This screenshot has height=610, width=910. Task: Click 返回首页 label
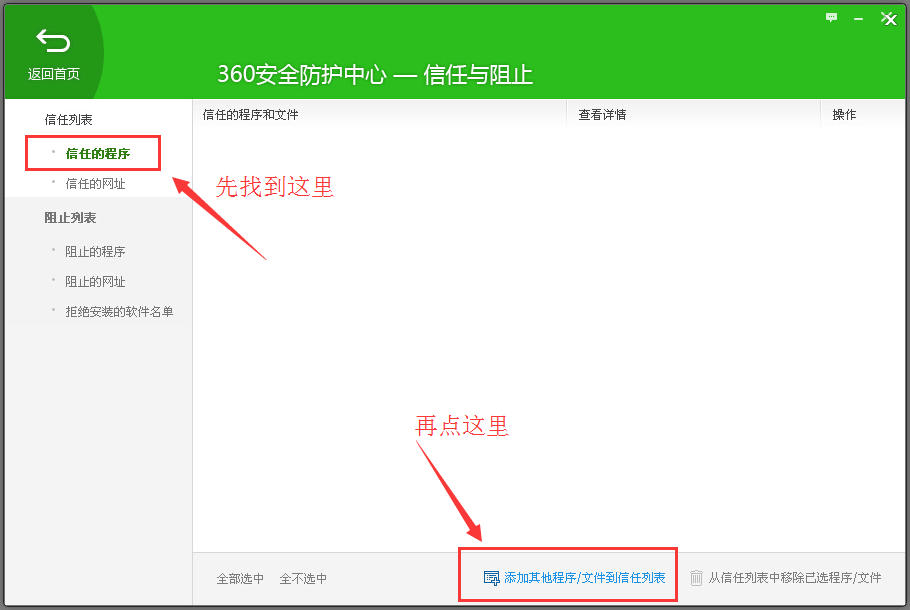tap(53, 74)
